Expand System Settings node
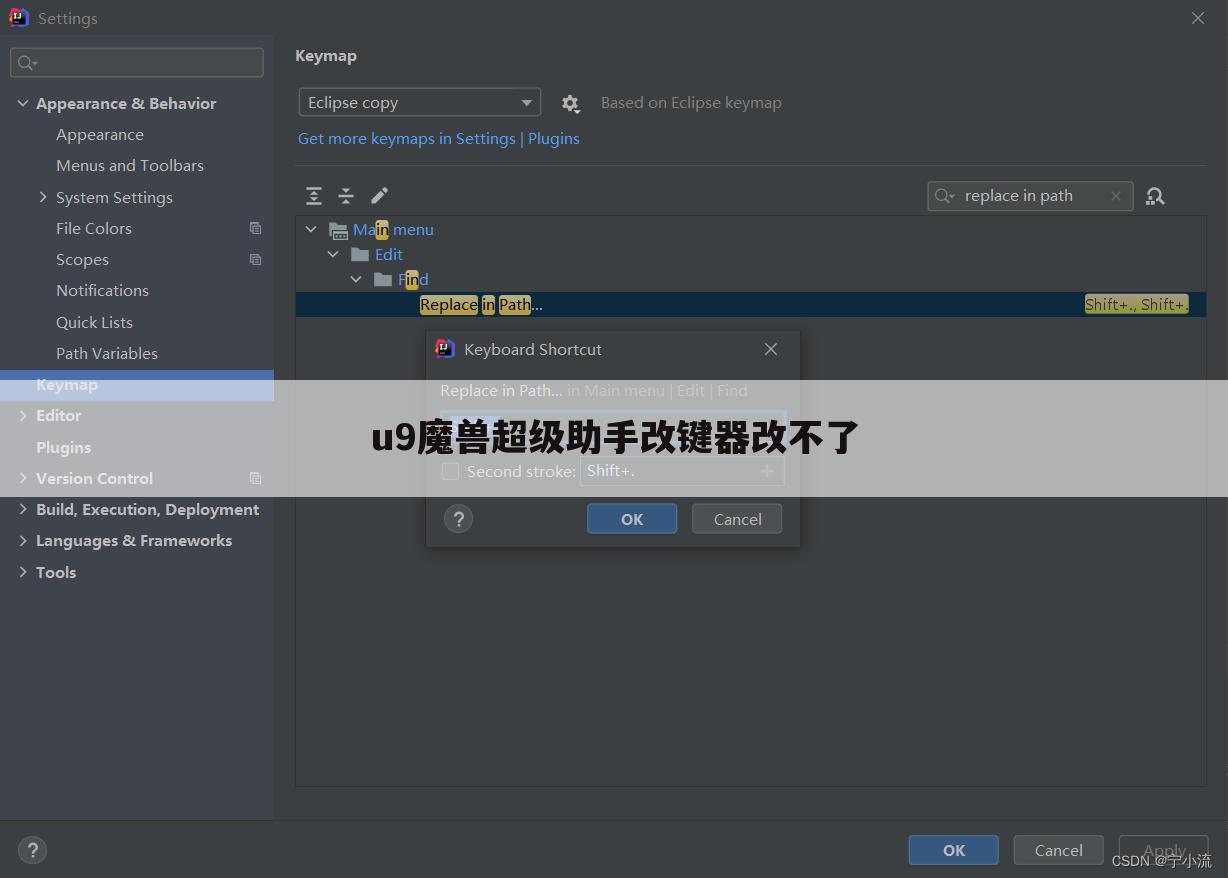1228x878 pixels. tap(43, 197)
